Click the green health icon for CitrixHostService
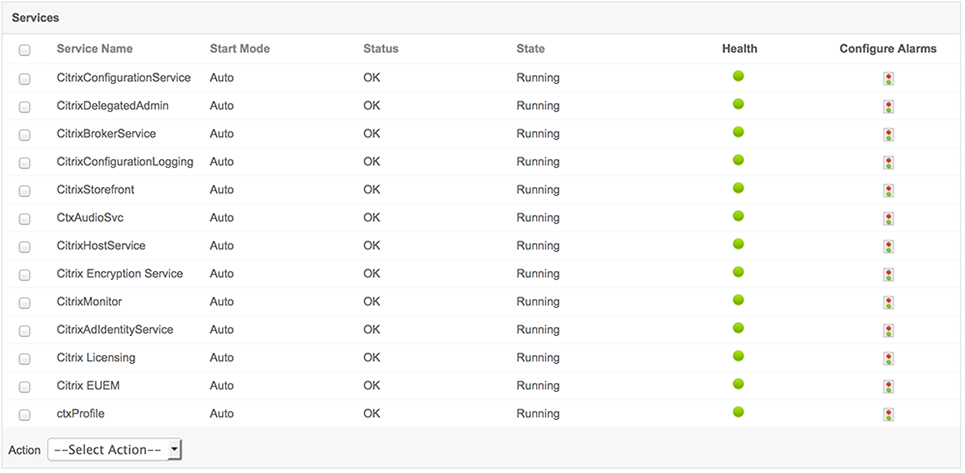The width and height of the screenshot is (965, 473). pyautogui.click(x=739, y=244)
